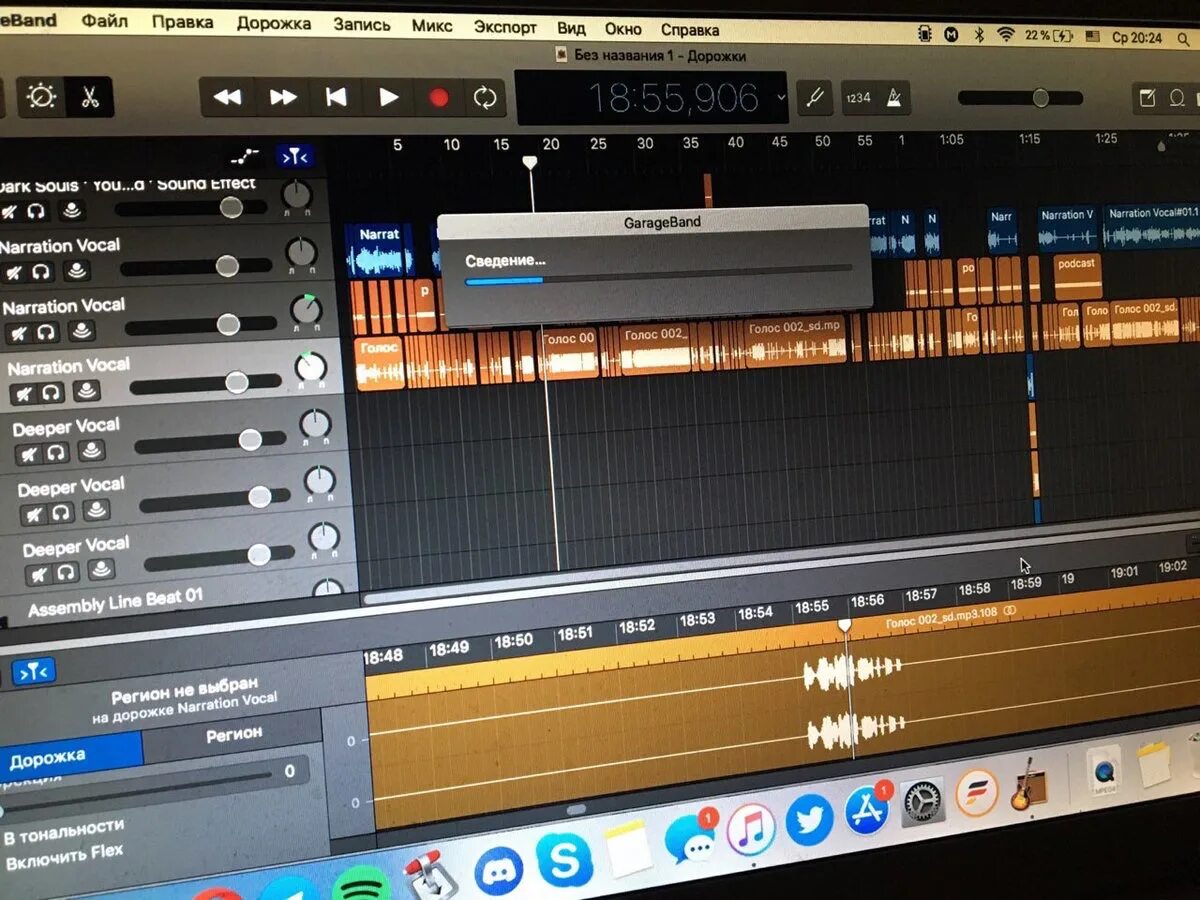The width and height of the screenshot is (1200, 900).
Task: Go to beginning of project button
Action: [336, 97]
